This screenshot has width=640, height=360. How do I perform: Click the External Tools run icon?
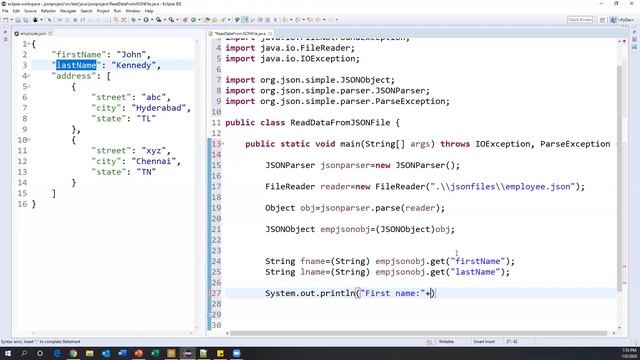pos(171,20)
